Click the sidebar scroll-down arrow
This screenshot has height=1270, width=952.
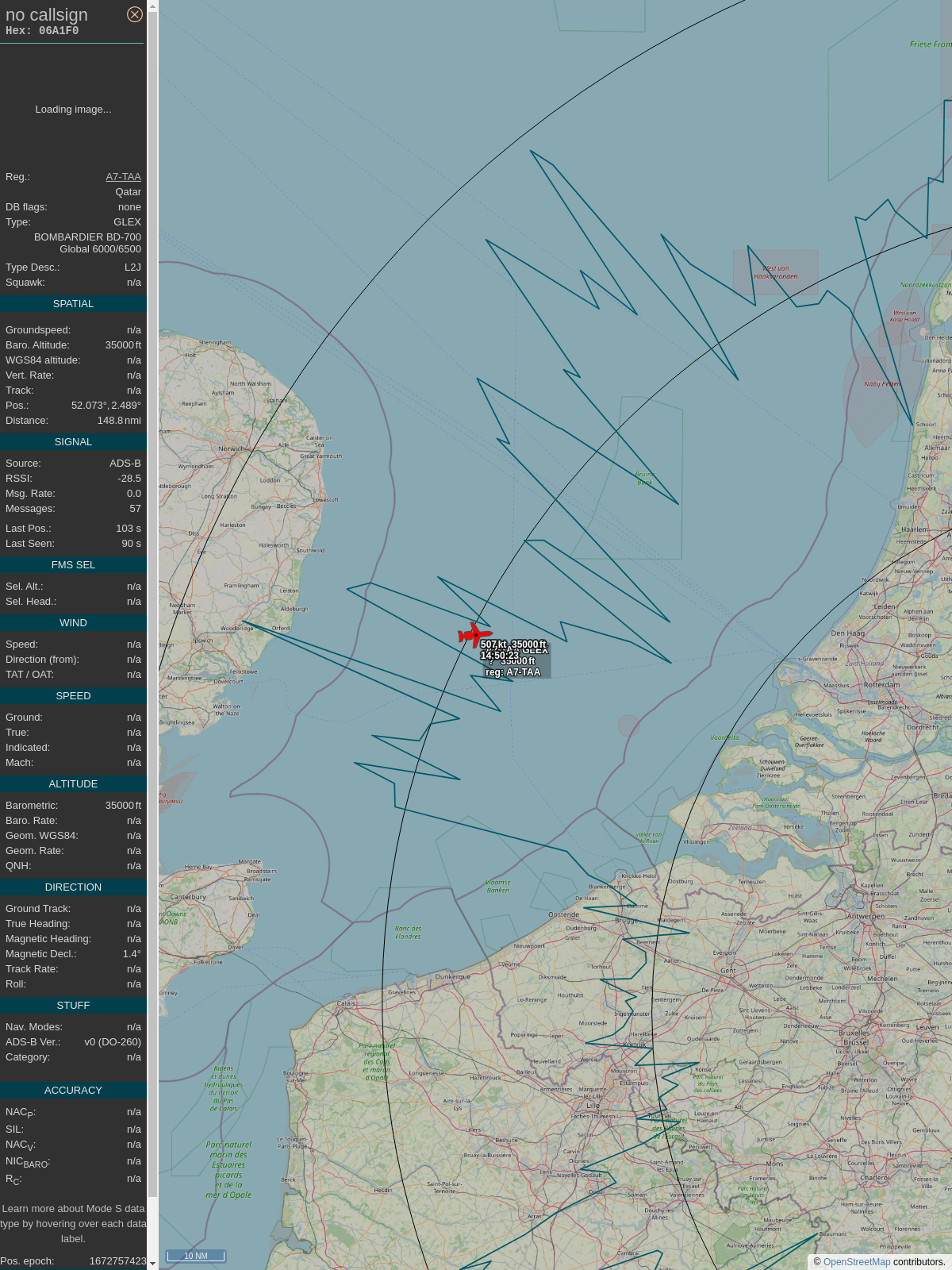click(x=153, y=1264)
